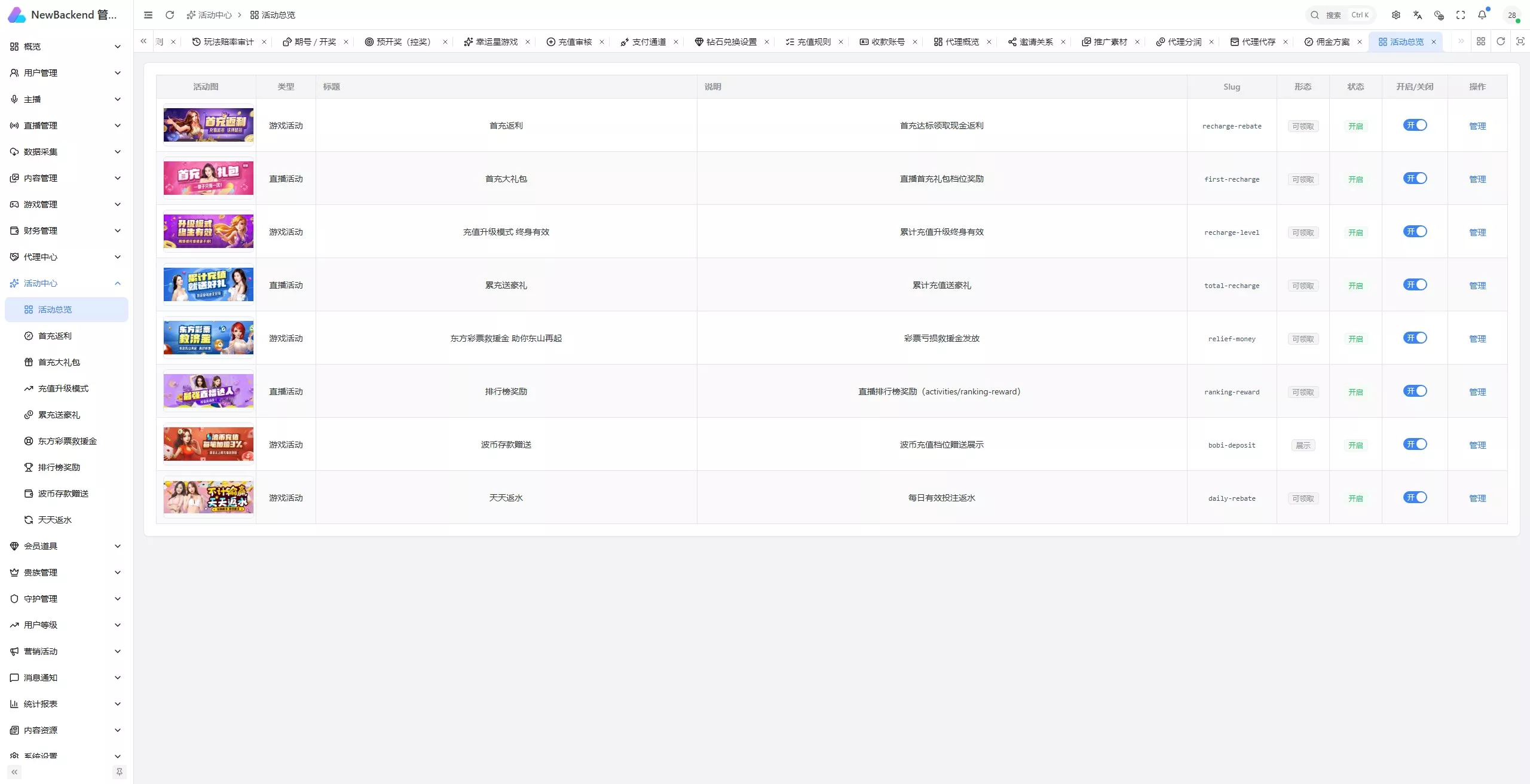Screen dimensions: 1530x784
Task: Toggle the switch for bobi-deposit activity
Action: coord(1415,445)
